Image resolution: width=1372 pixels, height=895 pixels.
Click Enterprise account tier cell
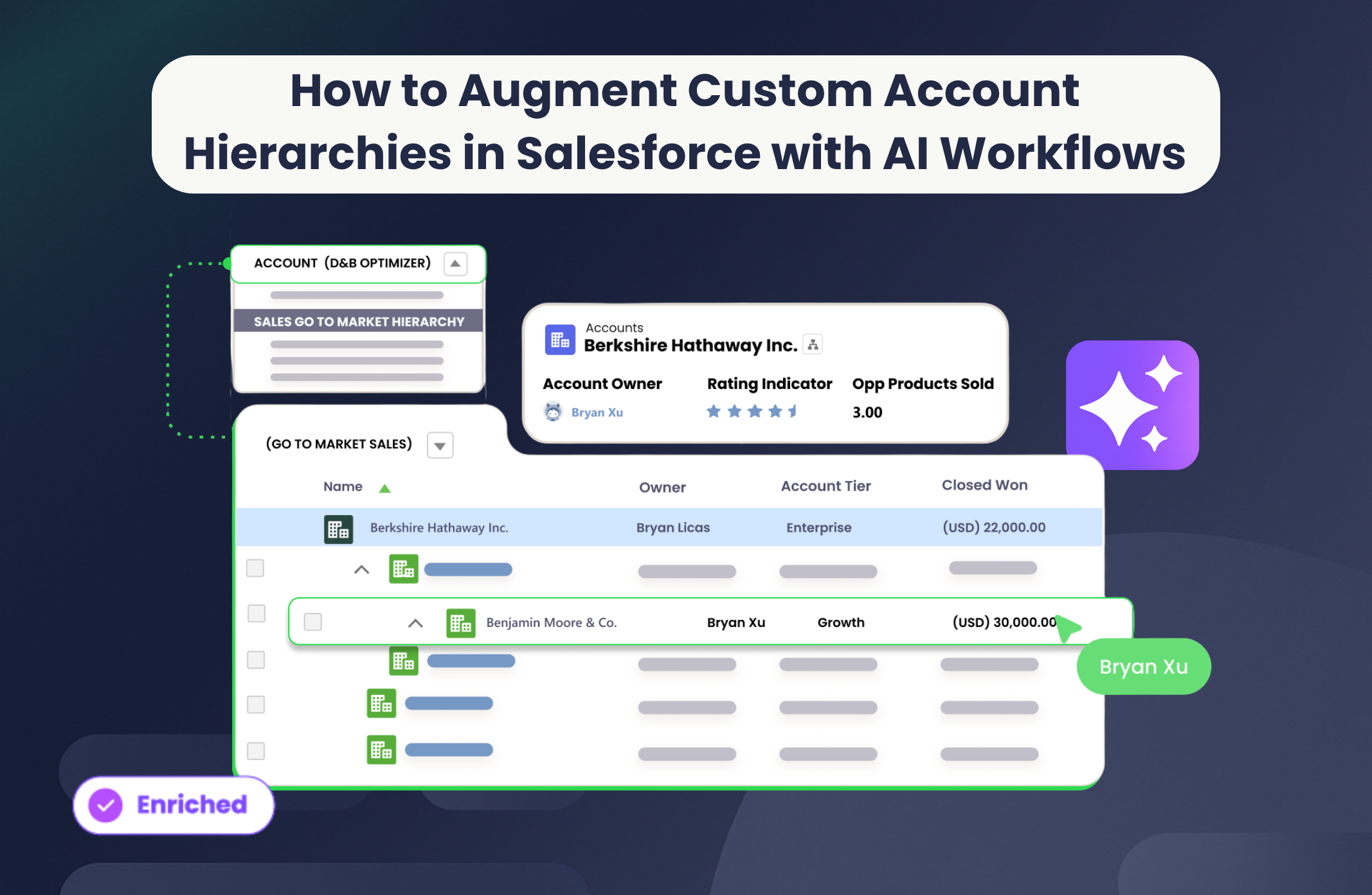(818, 528)
